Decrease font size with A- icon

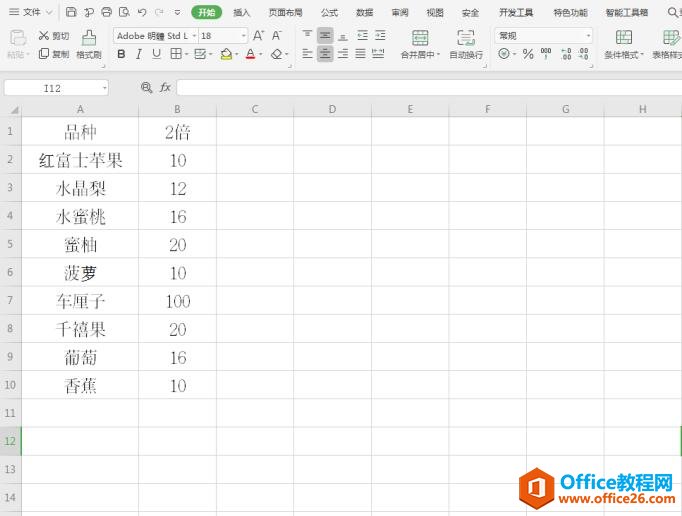tap(277, 35)
